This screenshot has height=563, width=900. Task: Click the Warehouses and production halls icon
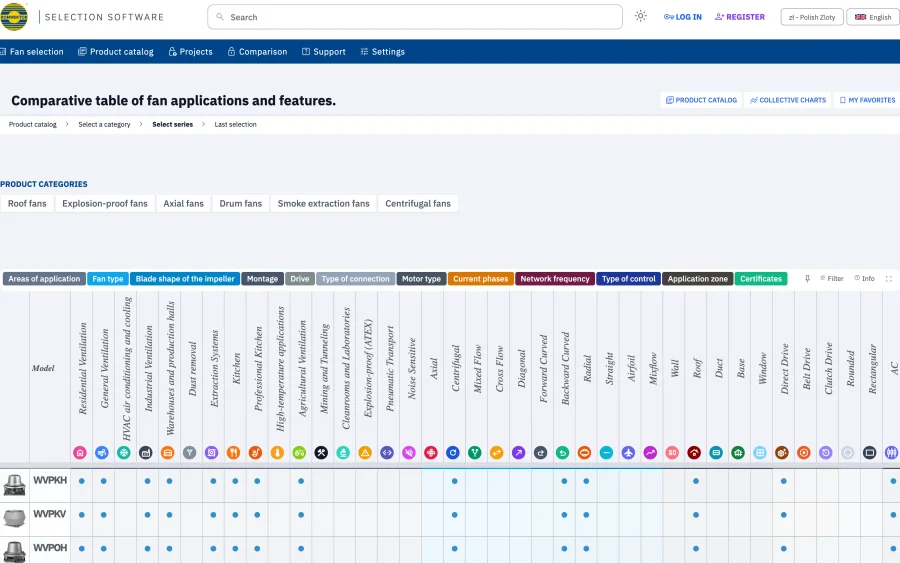[168, 453]
